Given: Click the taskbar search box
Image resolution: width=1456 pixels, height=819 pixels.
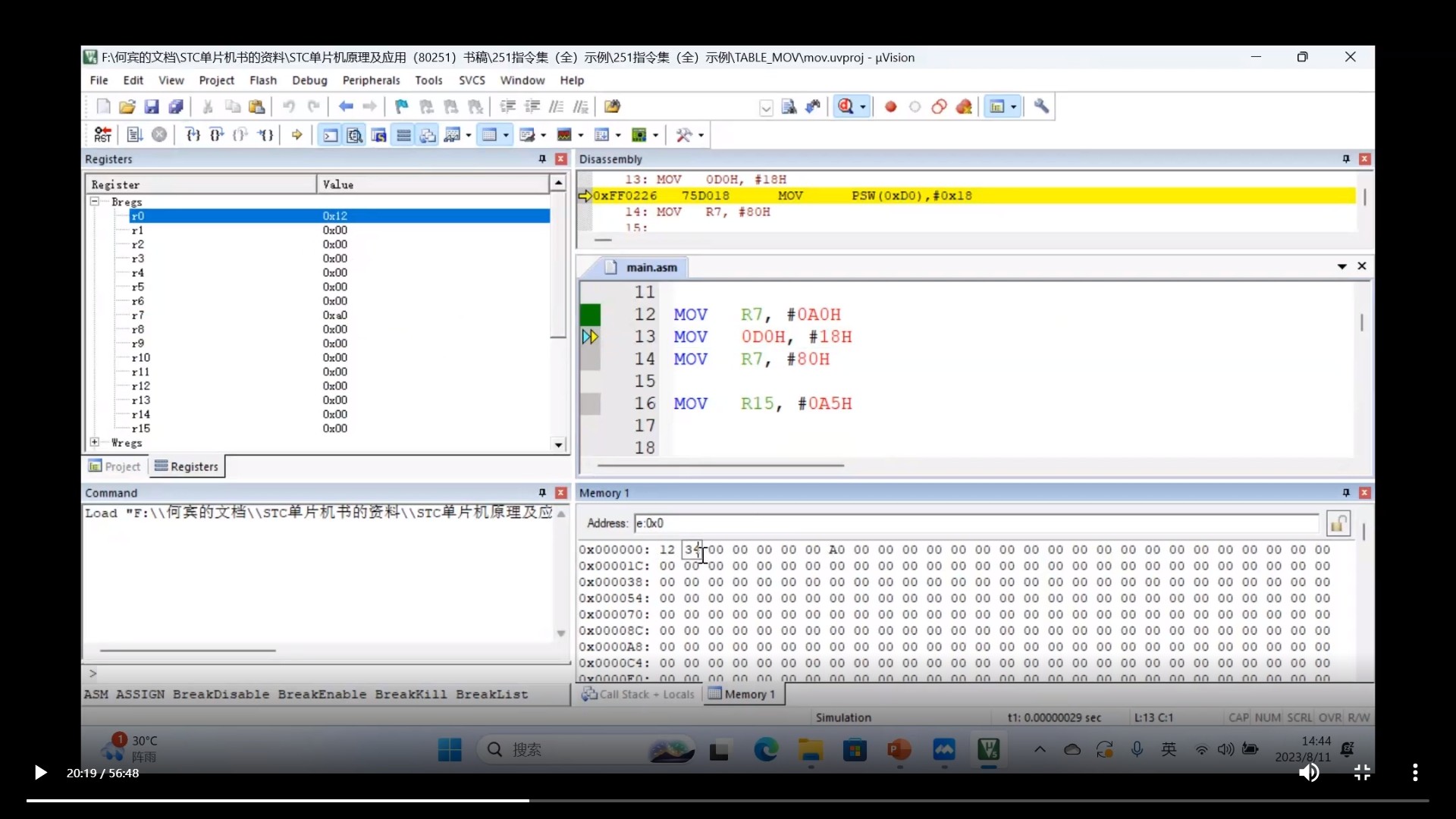Looking at the screenshot, I should click(588, 750).
